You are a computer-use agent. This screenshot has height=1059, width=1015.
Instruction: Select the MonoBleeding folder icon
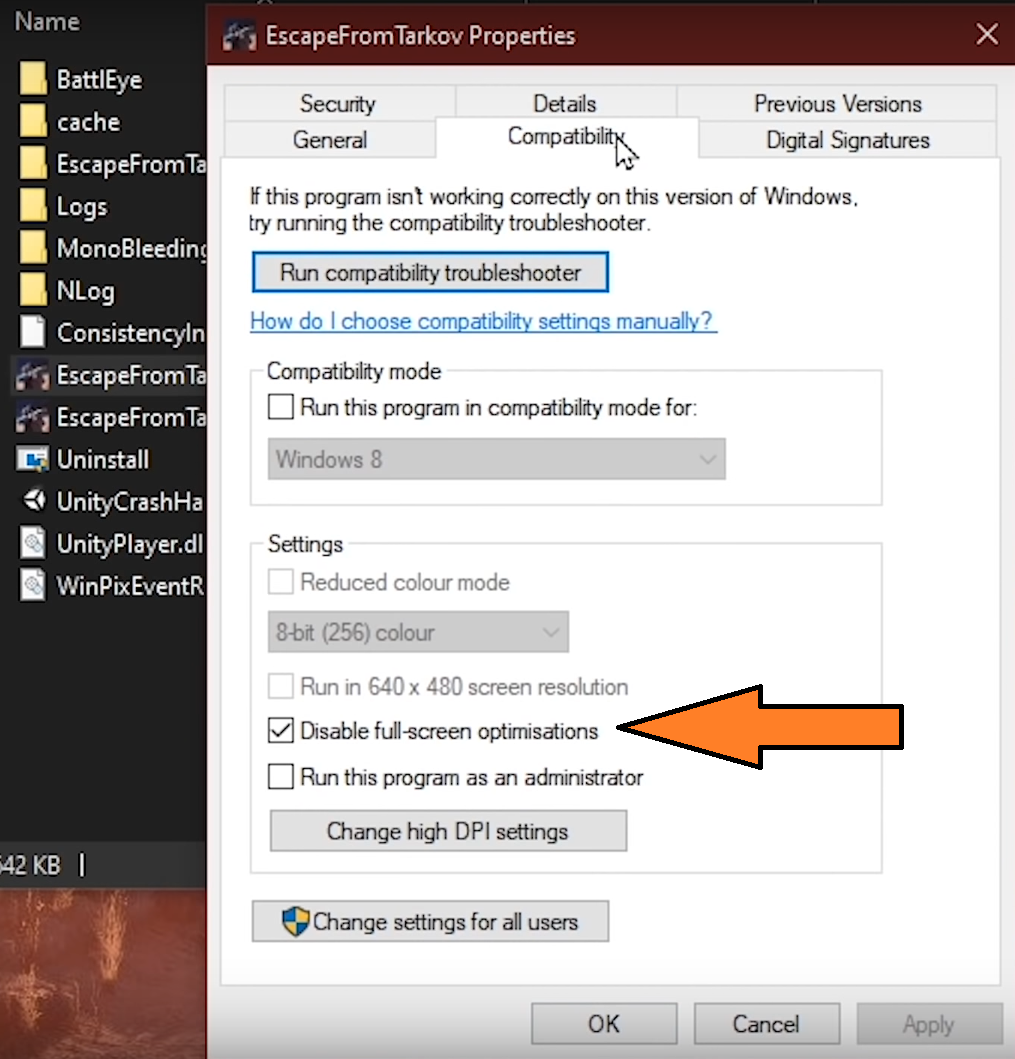coord(33,248)
